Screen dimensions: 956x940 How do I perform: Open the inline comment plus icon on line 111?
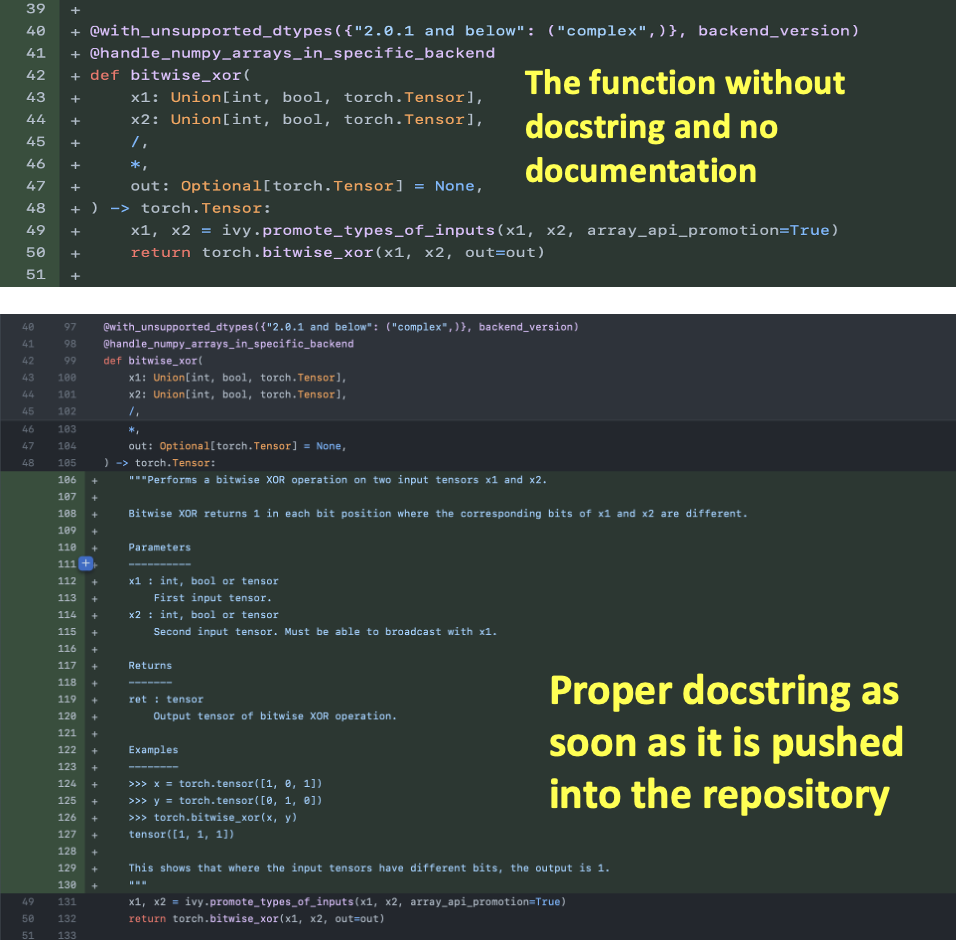click(x=85, y=563)
